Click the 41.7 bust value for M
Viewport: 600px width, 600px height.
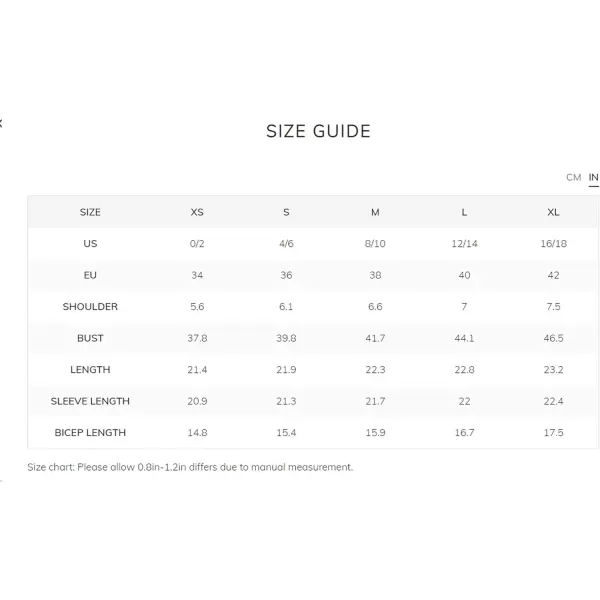tap(375, 338)
